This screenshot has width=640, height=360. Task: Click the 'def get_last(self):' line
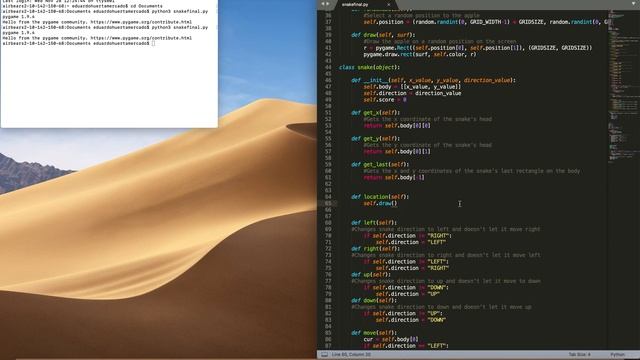pyautogui.click(x=380, y=164)
